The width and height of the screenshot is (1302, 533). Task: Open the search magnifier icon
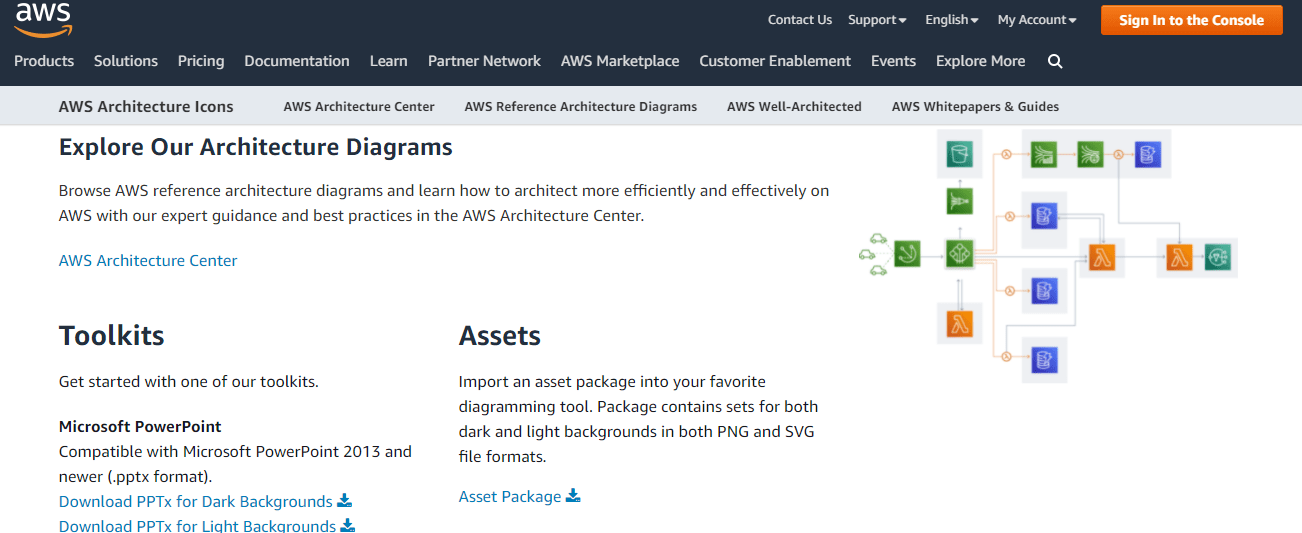[1055, 61]
